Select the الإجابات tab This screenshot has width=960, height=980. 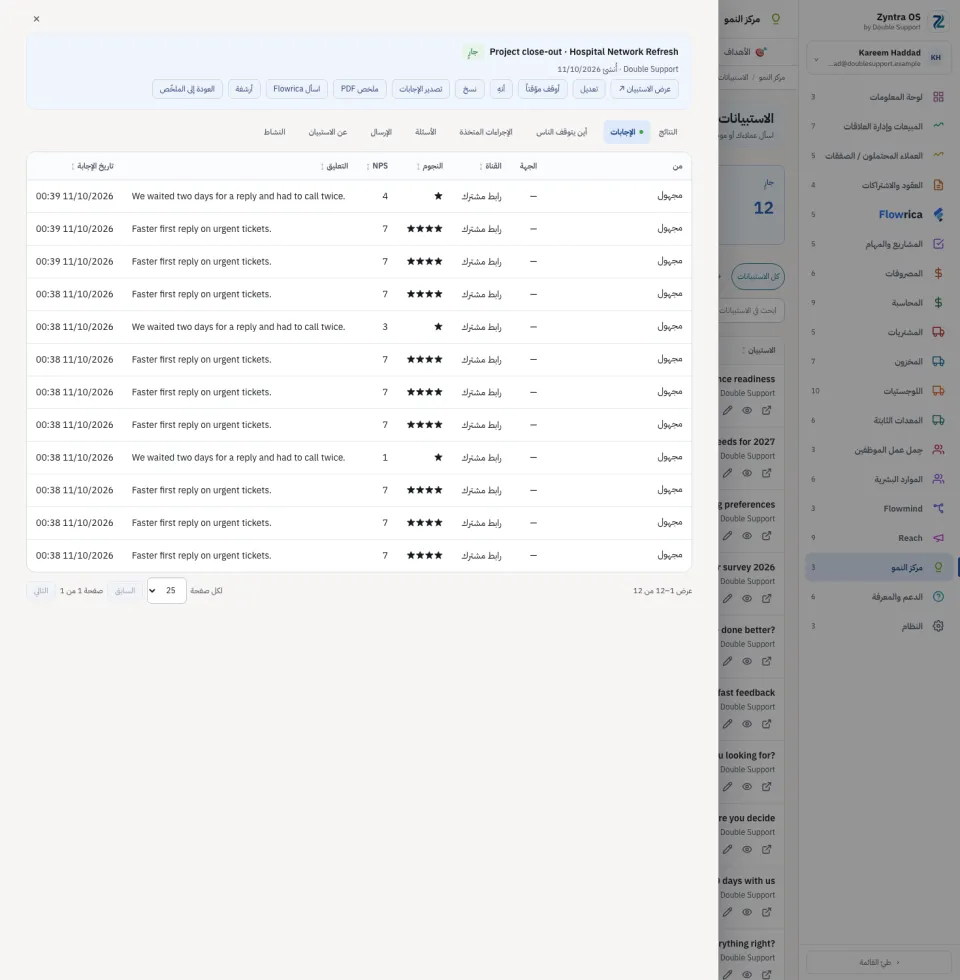coord(627,132)
